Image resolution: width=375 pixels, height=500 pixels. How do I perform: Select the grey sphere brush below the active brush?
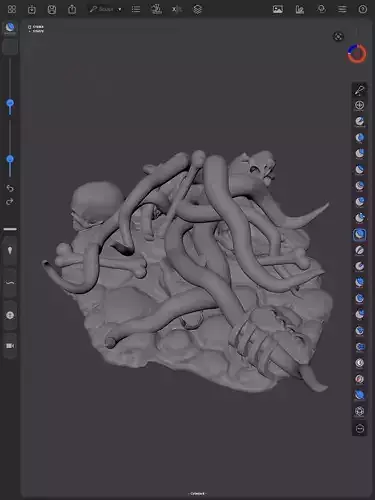(359, 251)
